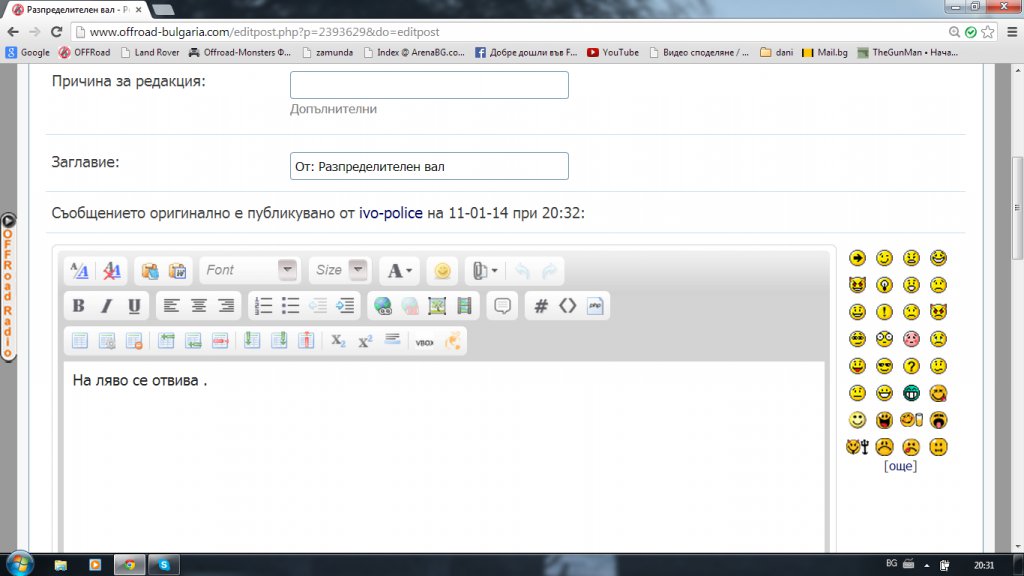Paste from Word icon
This screenshot has height=576, width=1024.
click(x=178, y=270)
